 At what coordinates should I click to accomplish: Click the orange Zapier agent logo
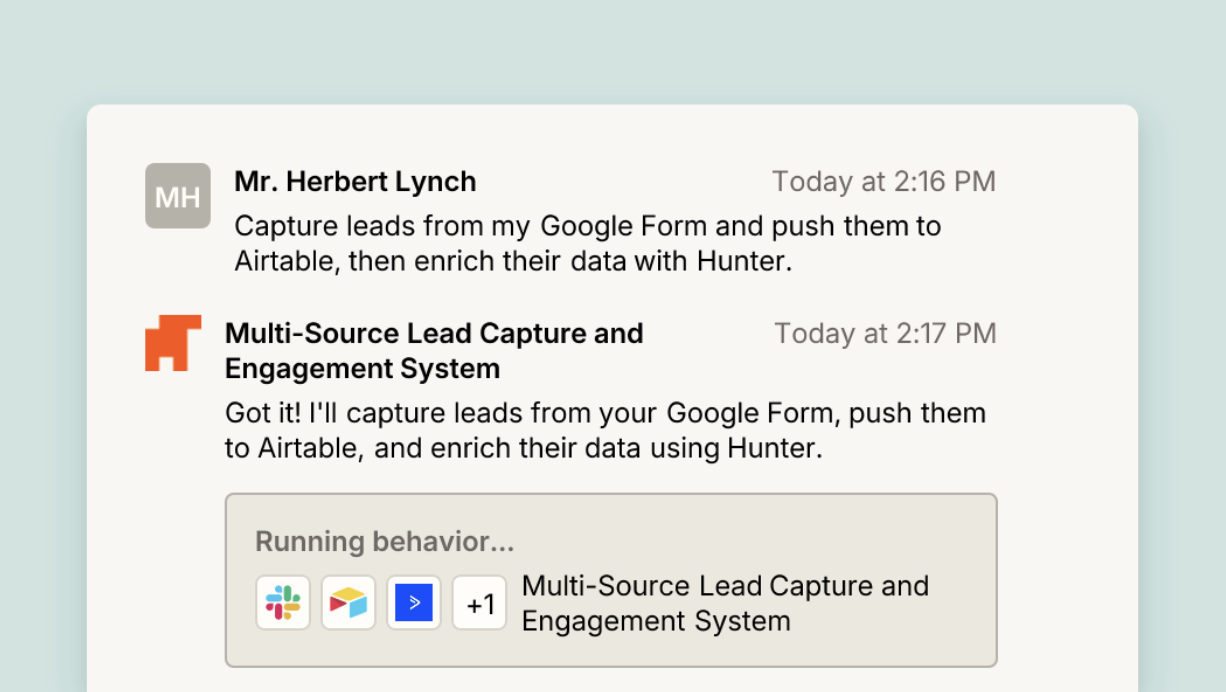click(173, 343)
